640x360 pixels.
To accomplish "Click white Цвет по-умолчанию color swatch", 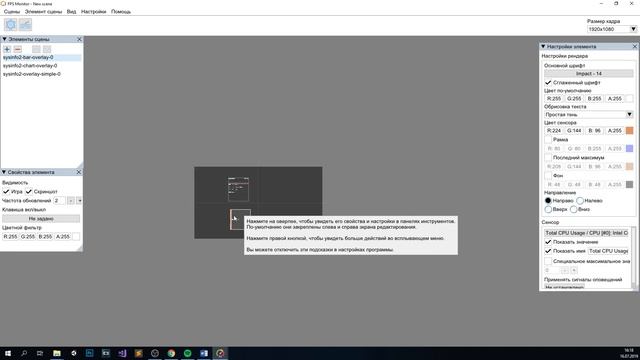I will (x=629, y=99).
